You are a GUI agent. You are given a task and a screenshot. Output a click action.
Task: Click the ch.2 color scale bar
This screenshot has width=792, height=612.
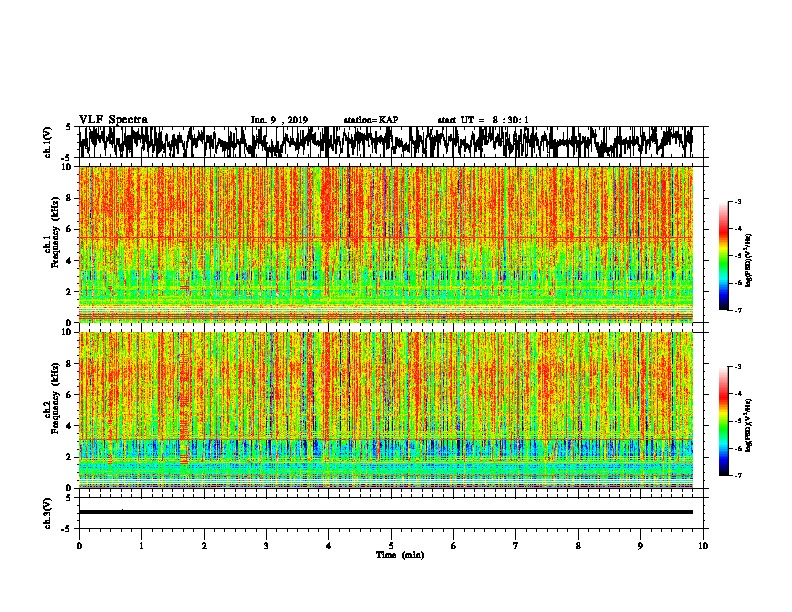click(723, 421)
